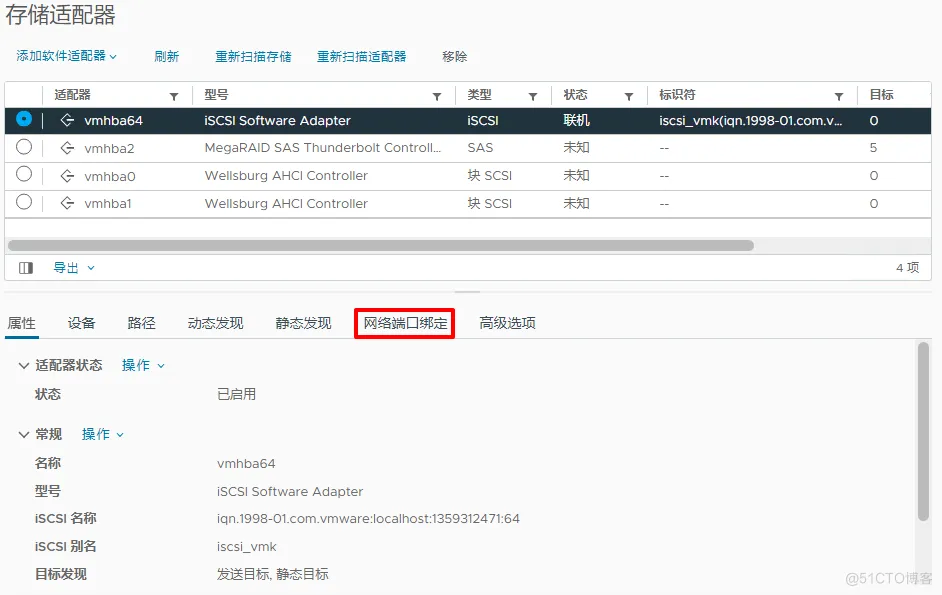Click the 4 项 item count

(907, 268)
